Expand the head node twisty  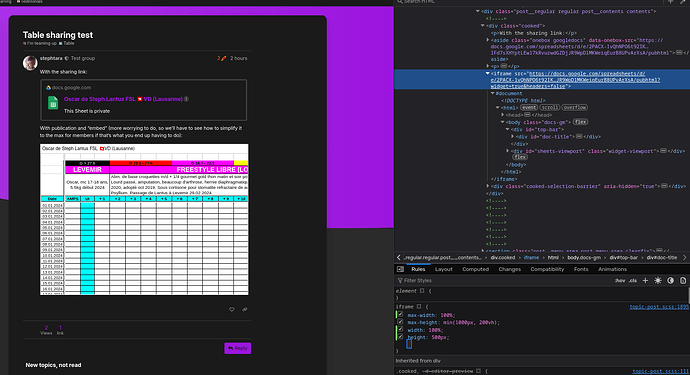point(503,115)
